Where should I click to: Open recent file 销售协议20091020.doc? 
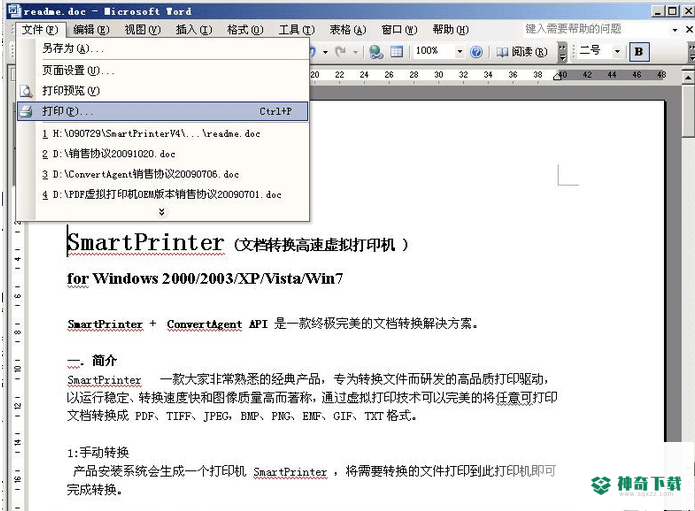click(162, 154)
